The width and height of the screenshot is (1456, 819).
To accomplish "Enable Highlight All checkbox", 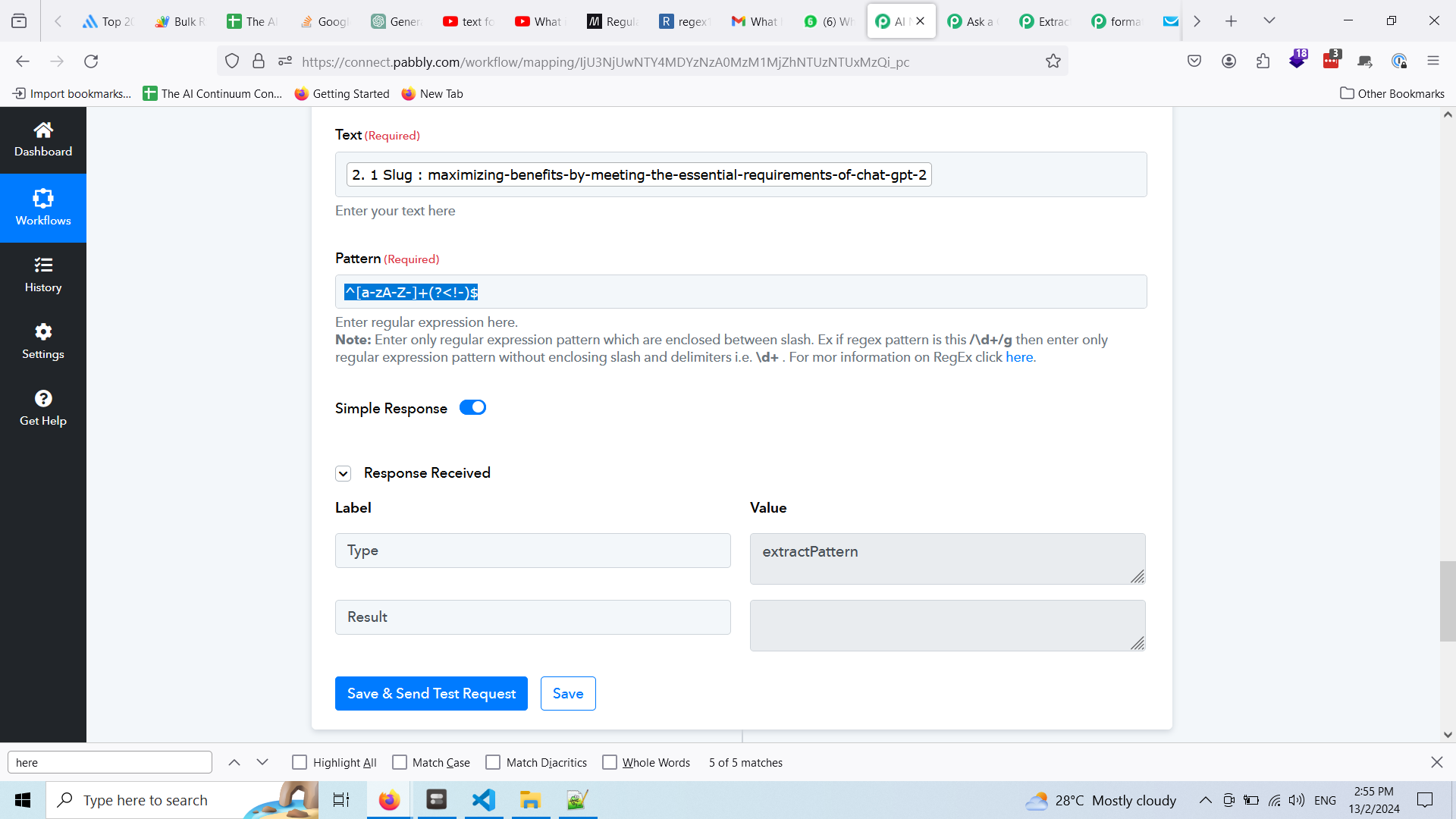I will 300,762.
